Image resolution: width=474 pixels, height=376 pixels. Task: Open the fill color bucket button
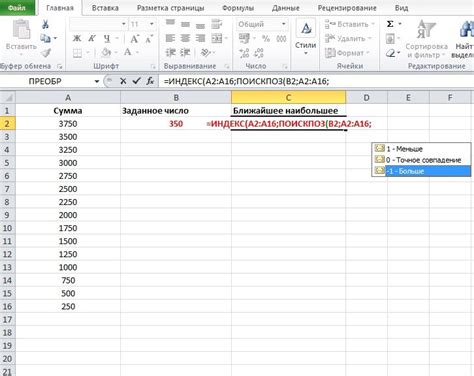106,53
